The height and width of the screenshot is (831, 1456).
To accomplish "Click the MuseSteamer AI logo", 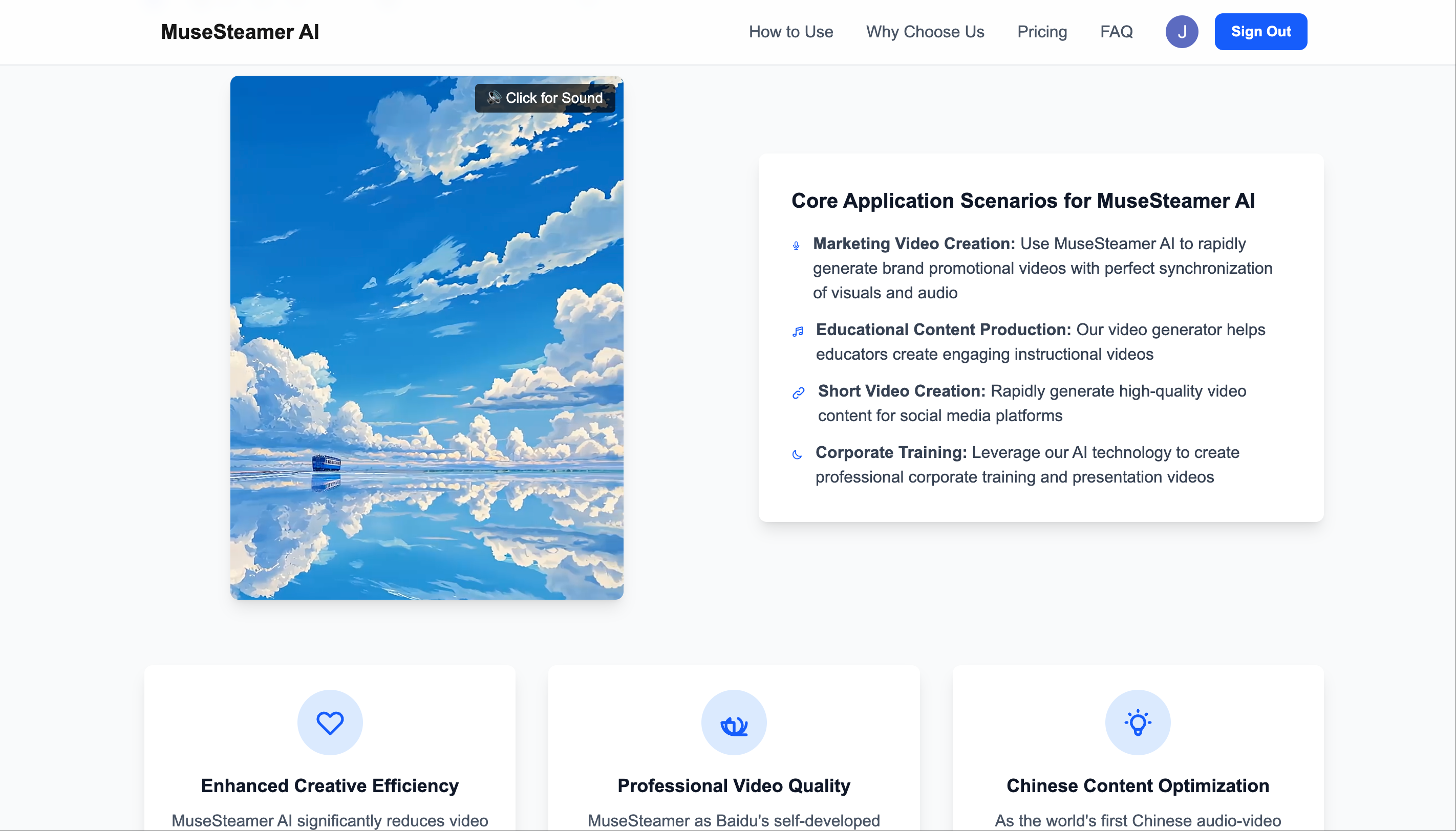I will pyautogui.click(x=240, y=32).
